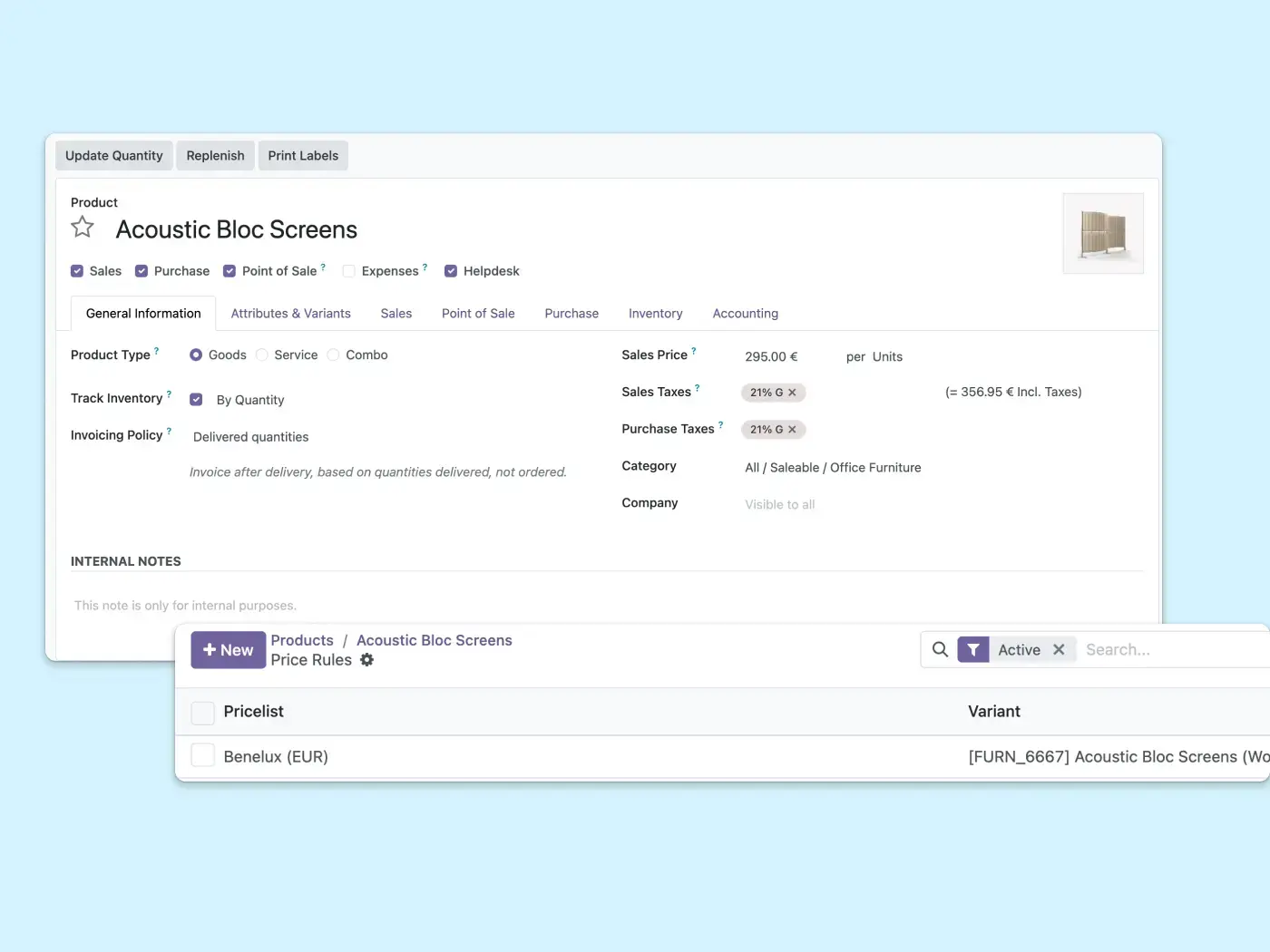Screen dimensions: 1270x952
Task: Remove the Active filter with X
Action: [1059, 650]
